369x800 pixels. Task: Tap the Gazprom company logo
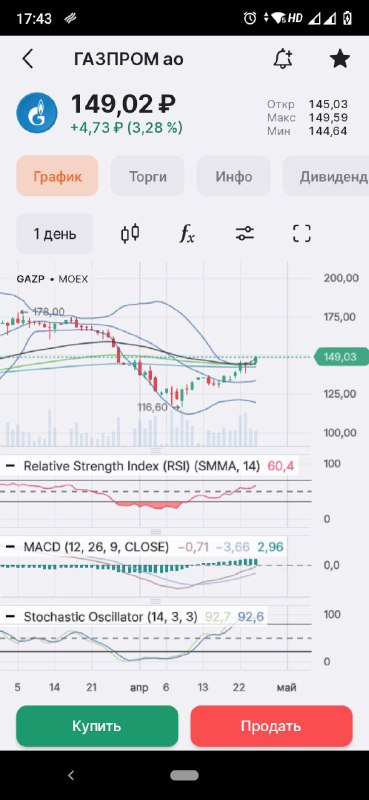[38, 114]
